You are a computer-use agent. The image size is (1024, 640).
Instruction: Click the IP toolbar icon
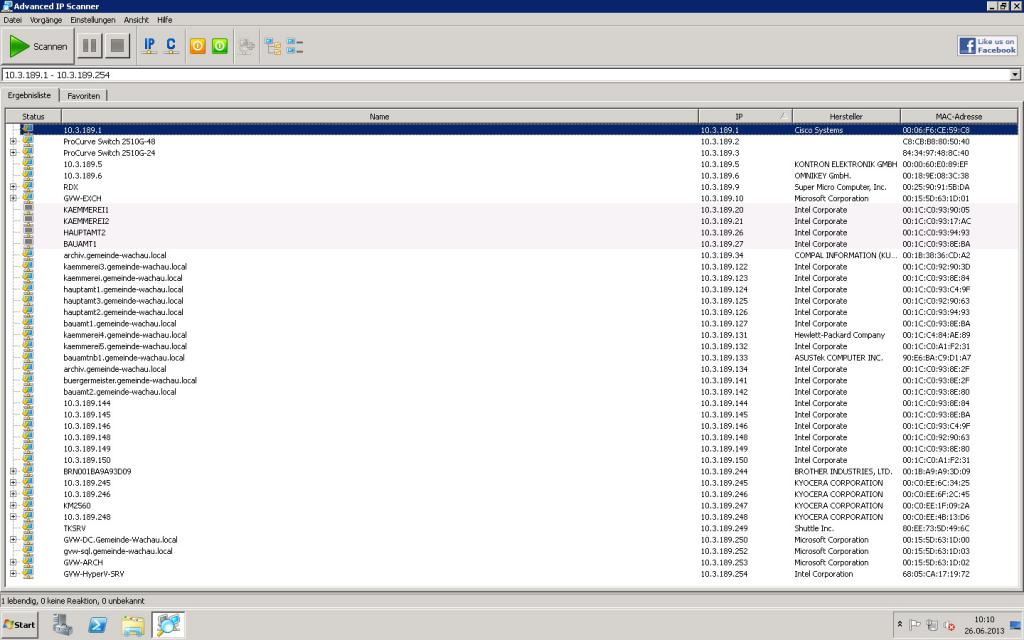(x=150, y=46)
